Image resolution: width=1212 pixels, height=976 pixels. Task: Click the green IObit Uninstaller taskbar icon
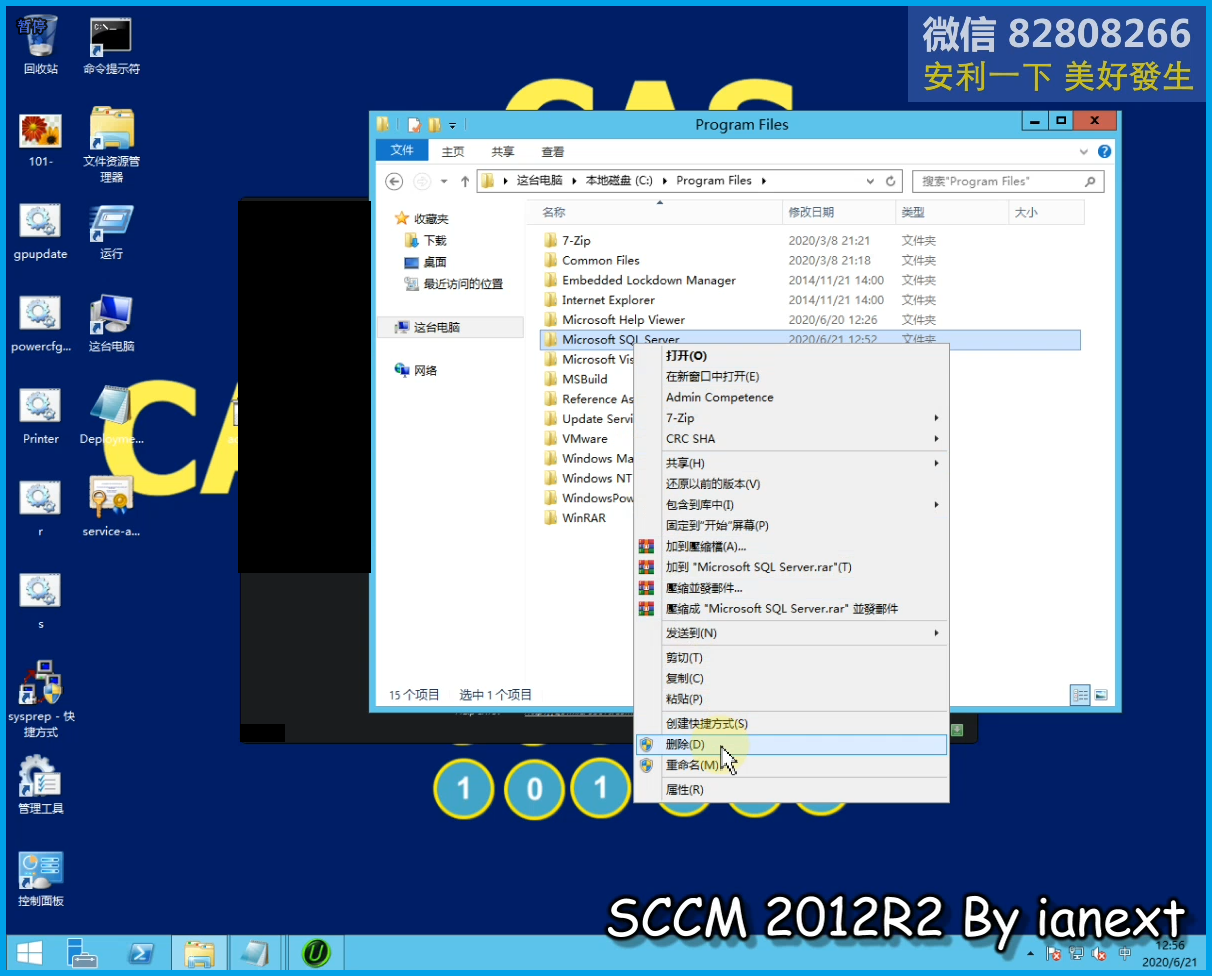pyautogui.click(x=316, y=953)
